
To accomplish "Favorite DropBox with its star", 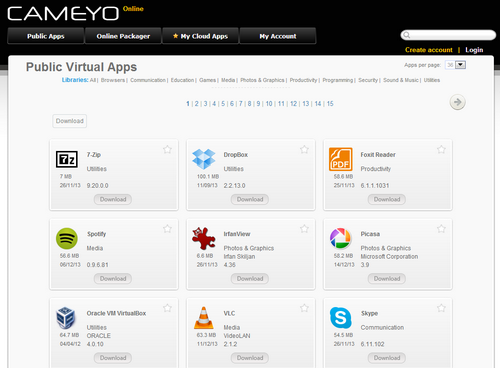I will pos(304,149).
